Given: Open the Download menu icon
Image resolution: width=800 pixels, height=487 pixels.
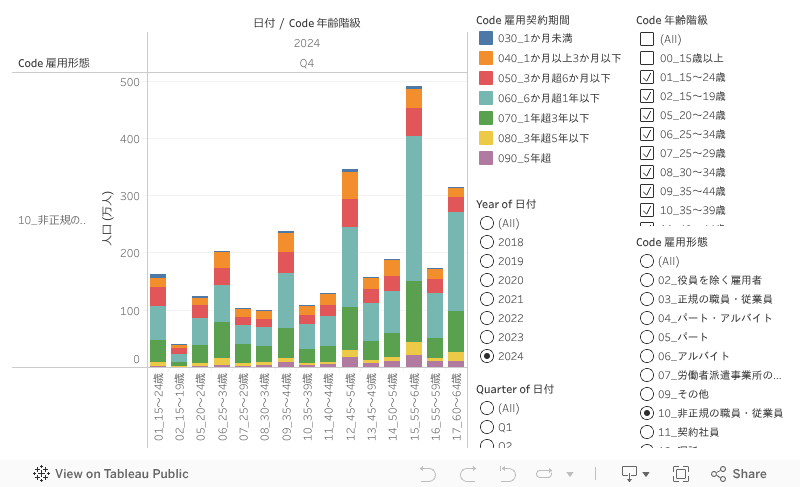Looking at the screenshot, I should click(x=629, y=473).
